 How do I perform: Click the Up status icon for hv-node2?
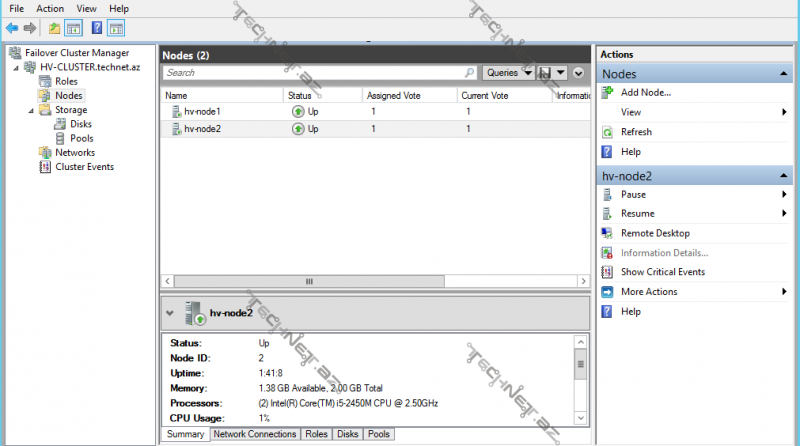click(298, 129)
